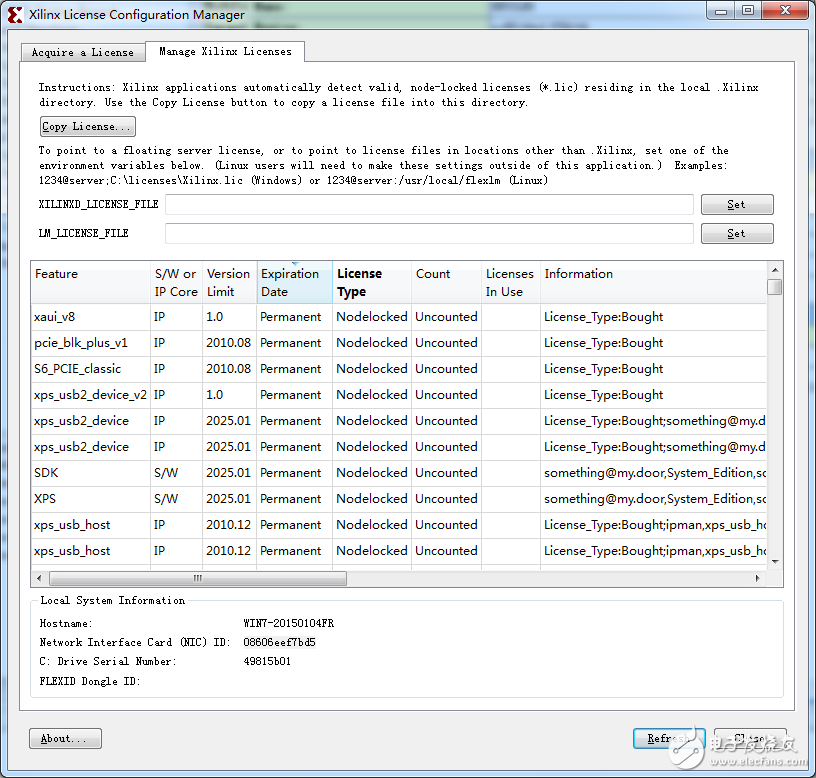Sort by S/W or IP Core column
Screen dimensions: 816x778
point(176,283)
